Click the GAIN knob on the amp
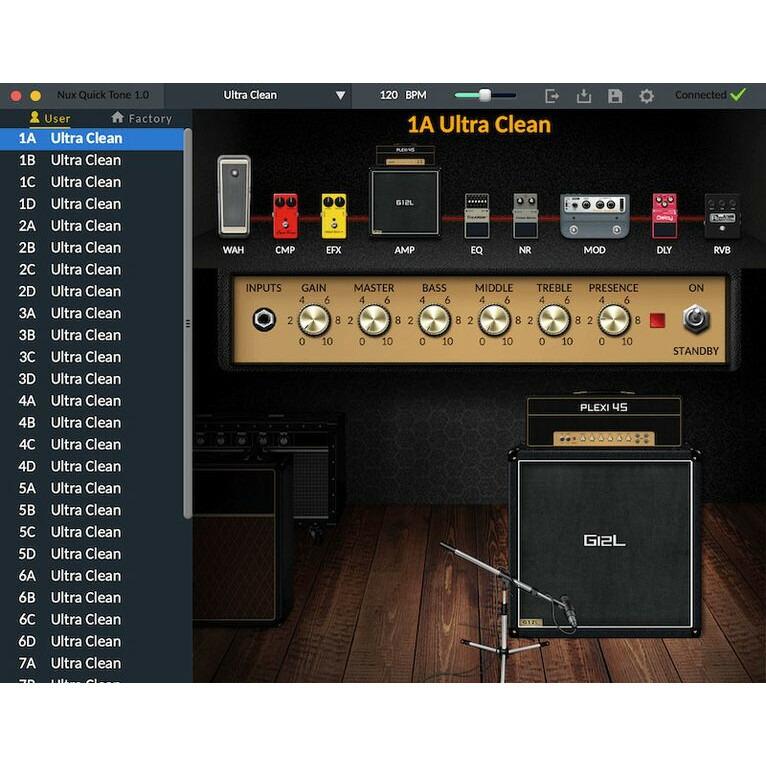Viewport: 766px width, 766px height. (x=314, y=320)
